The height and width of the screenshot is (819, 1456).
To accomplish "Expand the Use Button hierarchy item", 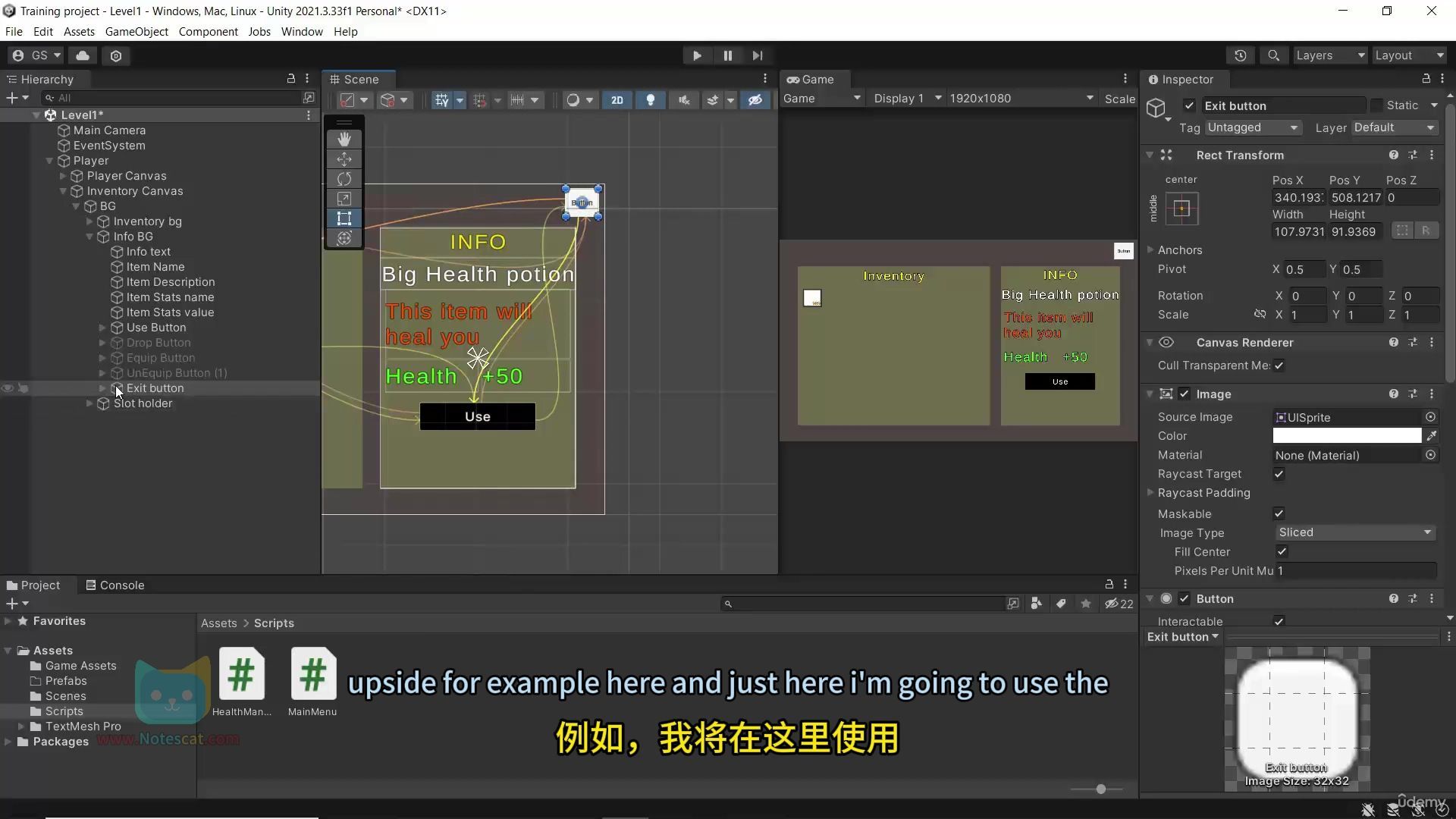I will click(102, 328).
